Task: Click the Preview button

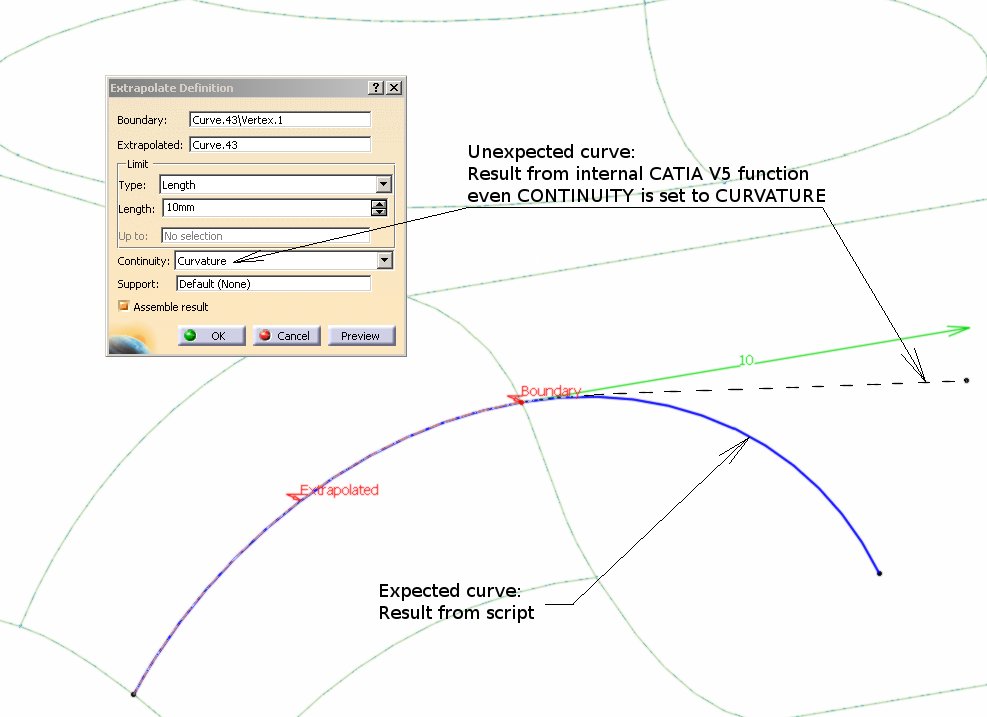Action: point(361,336)
